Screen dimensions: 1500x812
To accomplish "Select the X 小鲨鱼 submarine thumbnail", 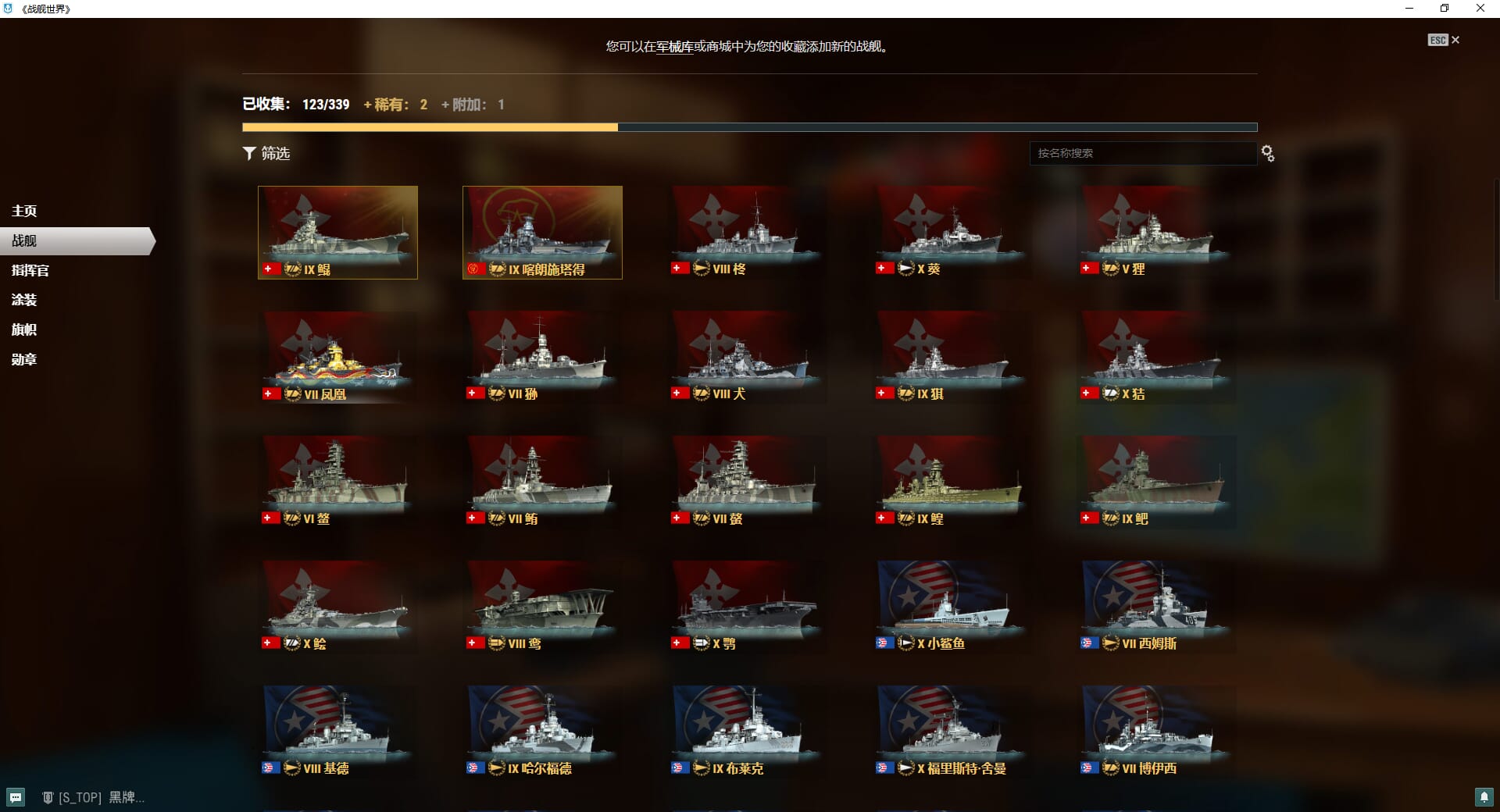I will [951, 607].
